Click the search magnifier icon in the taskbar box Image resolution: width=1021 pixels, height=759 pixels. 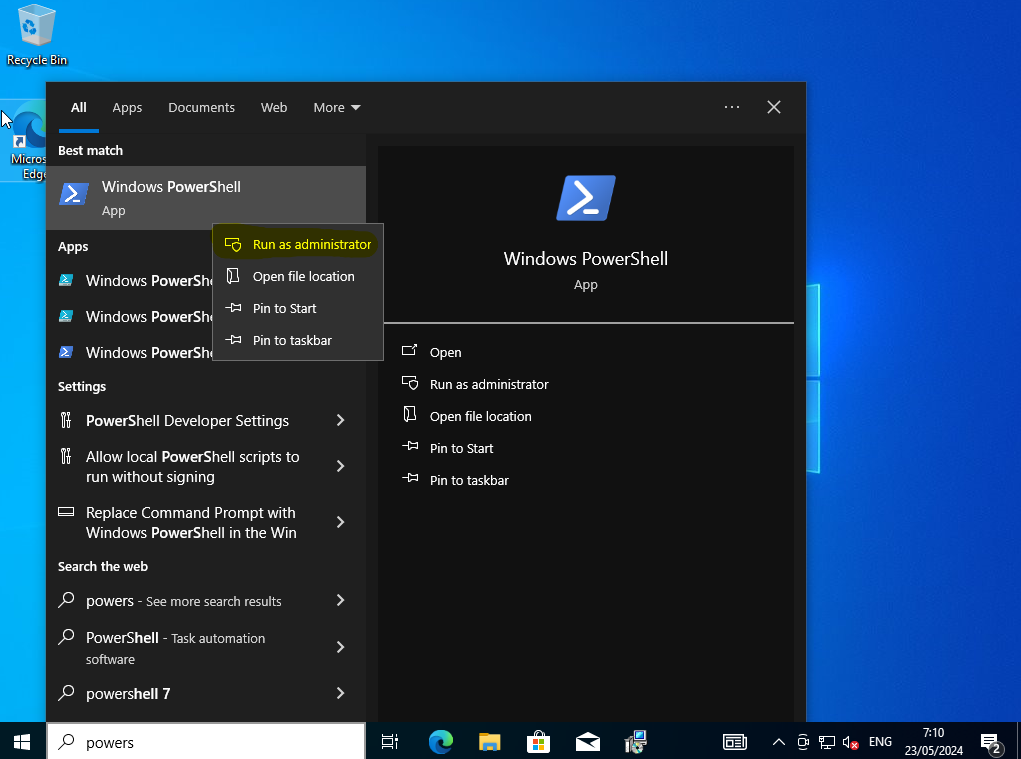pos(66,741)
